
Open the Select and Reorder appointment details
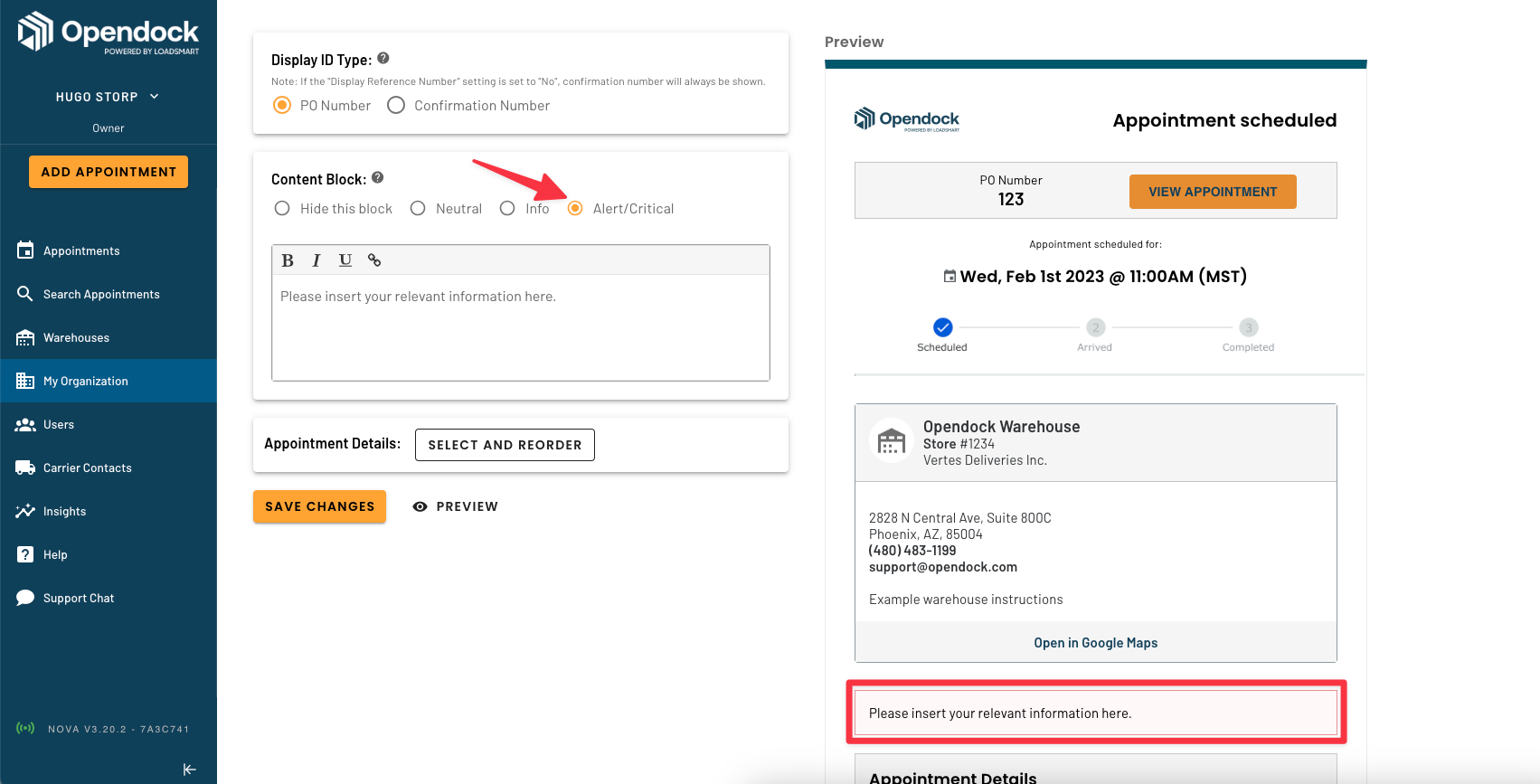505,445
